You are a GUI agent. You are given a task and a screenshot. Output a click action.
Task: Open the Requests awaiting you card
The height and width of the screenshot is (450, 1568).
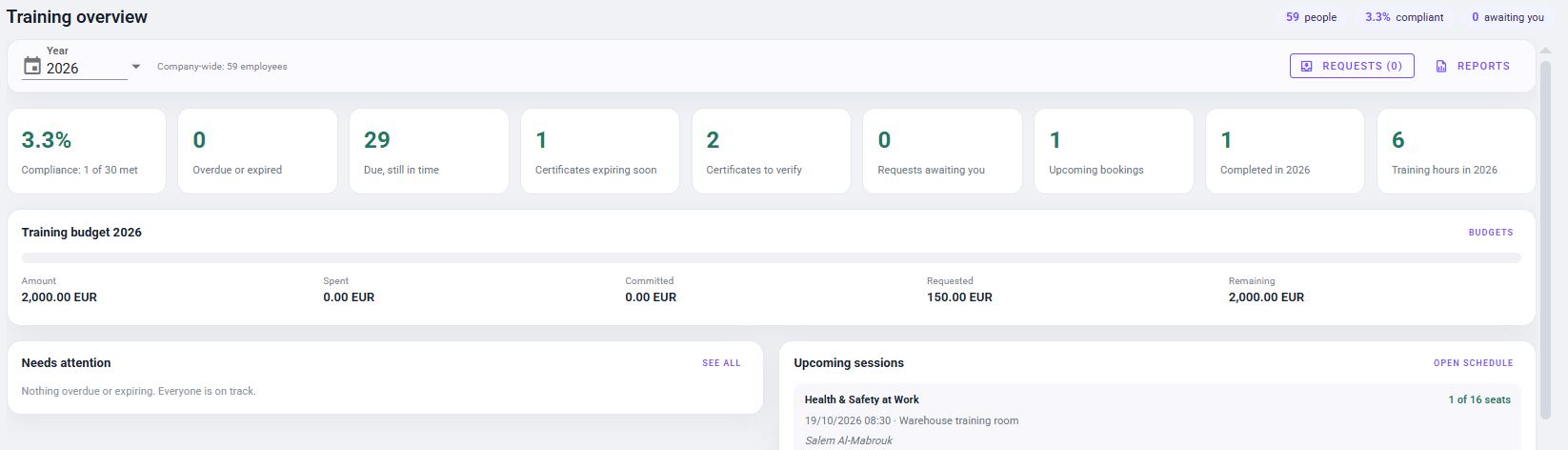(942, 151)
